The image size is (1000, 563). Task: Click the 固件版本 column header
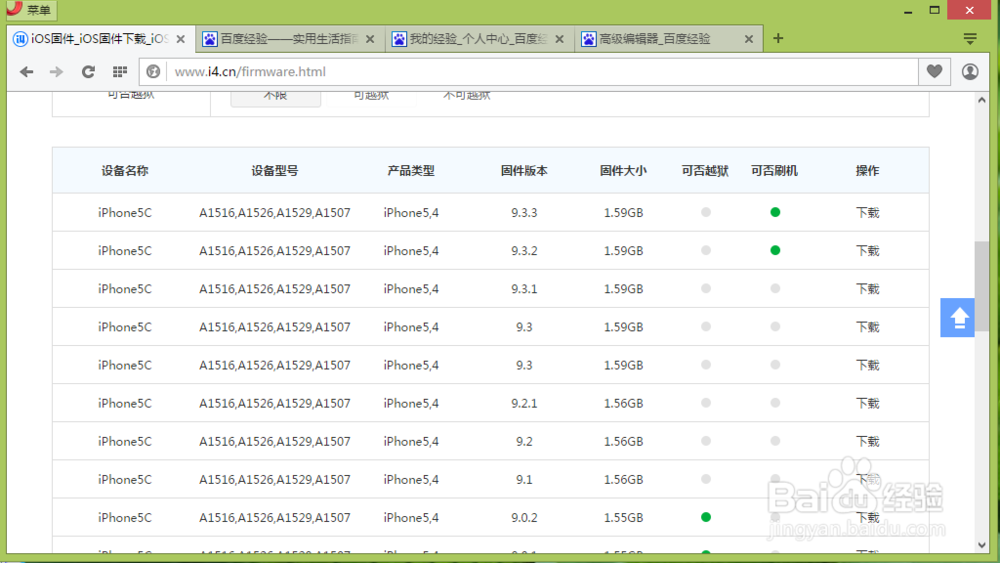pos(524,171)
